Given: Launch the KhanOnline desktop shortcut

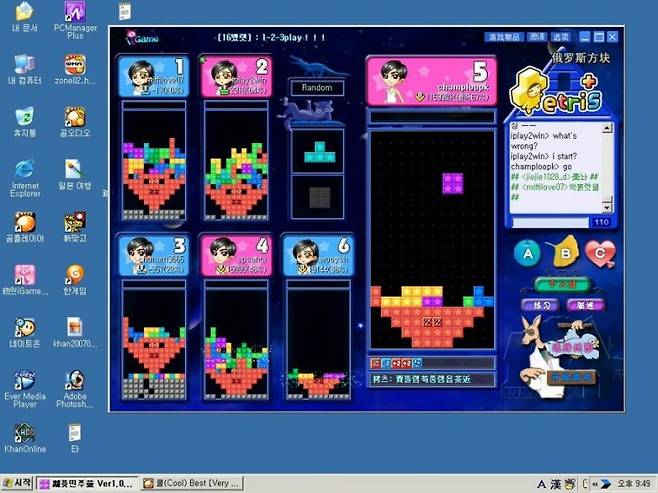Looking at the screenshot, I should click(x=25, y=438).
